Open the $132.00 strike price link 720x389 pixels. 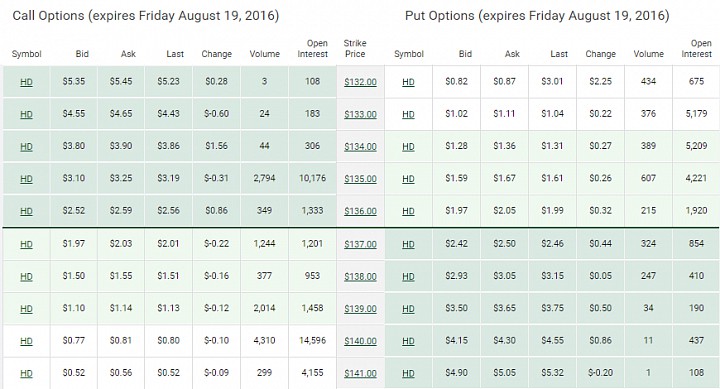[360, 82]
